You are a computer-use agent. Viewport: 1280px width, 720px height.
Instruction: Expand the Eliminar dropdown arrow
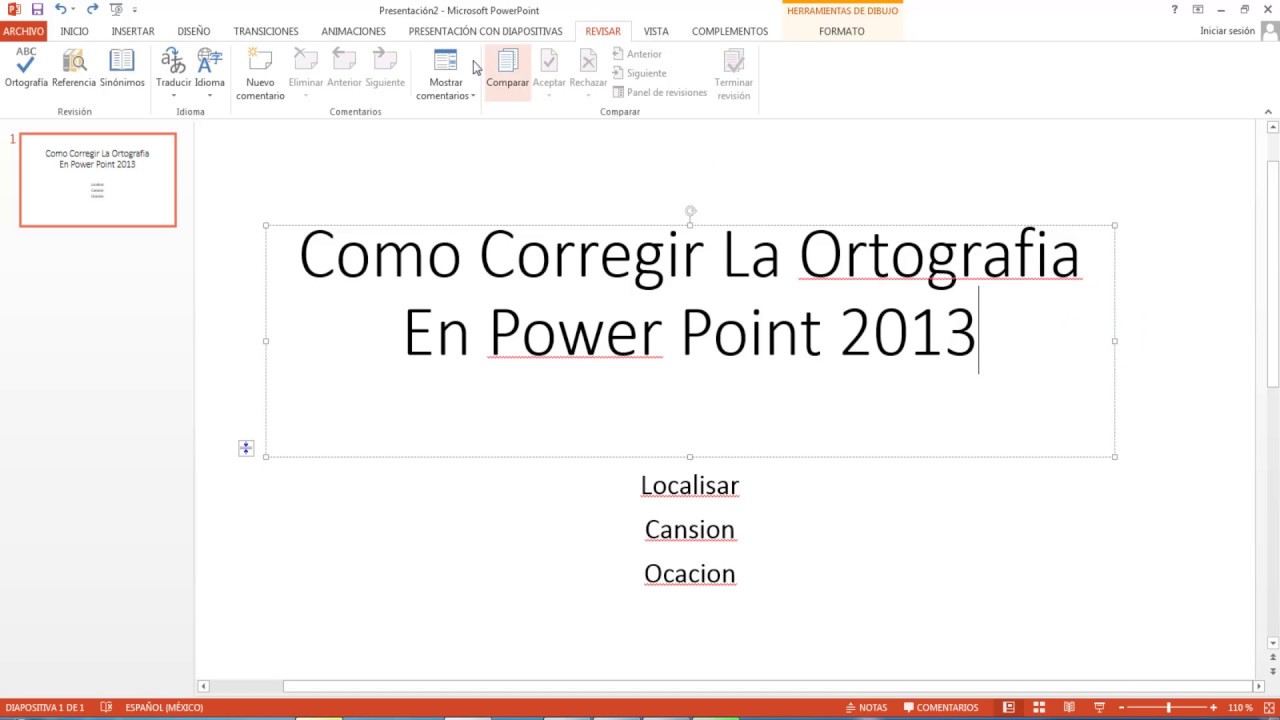click(x=306, y=96)
